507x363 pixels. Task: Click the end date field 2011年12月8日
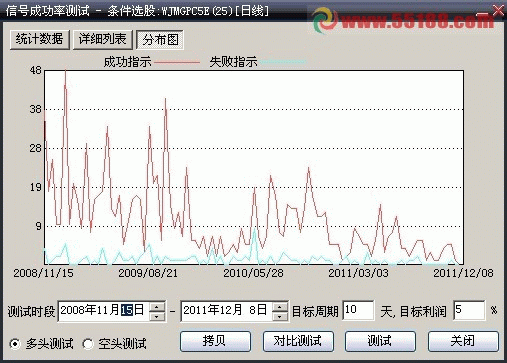[226, 311]
